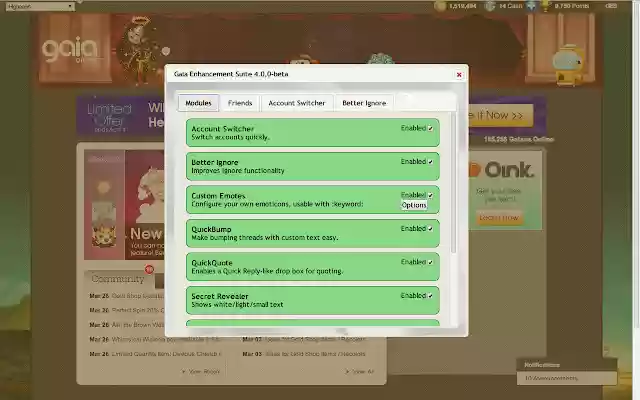Image resolution: width=640 pixels, height=400 pixels.
Task: Disable the Custom Emotes module checkbox
Action: pos(430,196)
